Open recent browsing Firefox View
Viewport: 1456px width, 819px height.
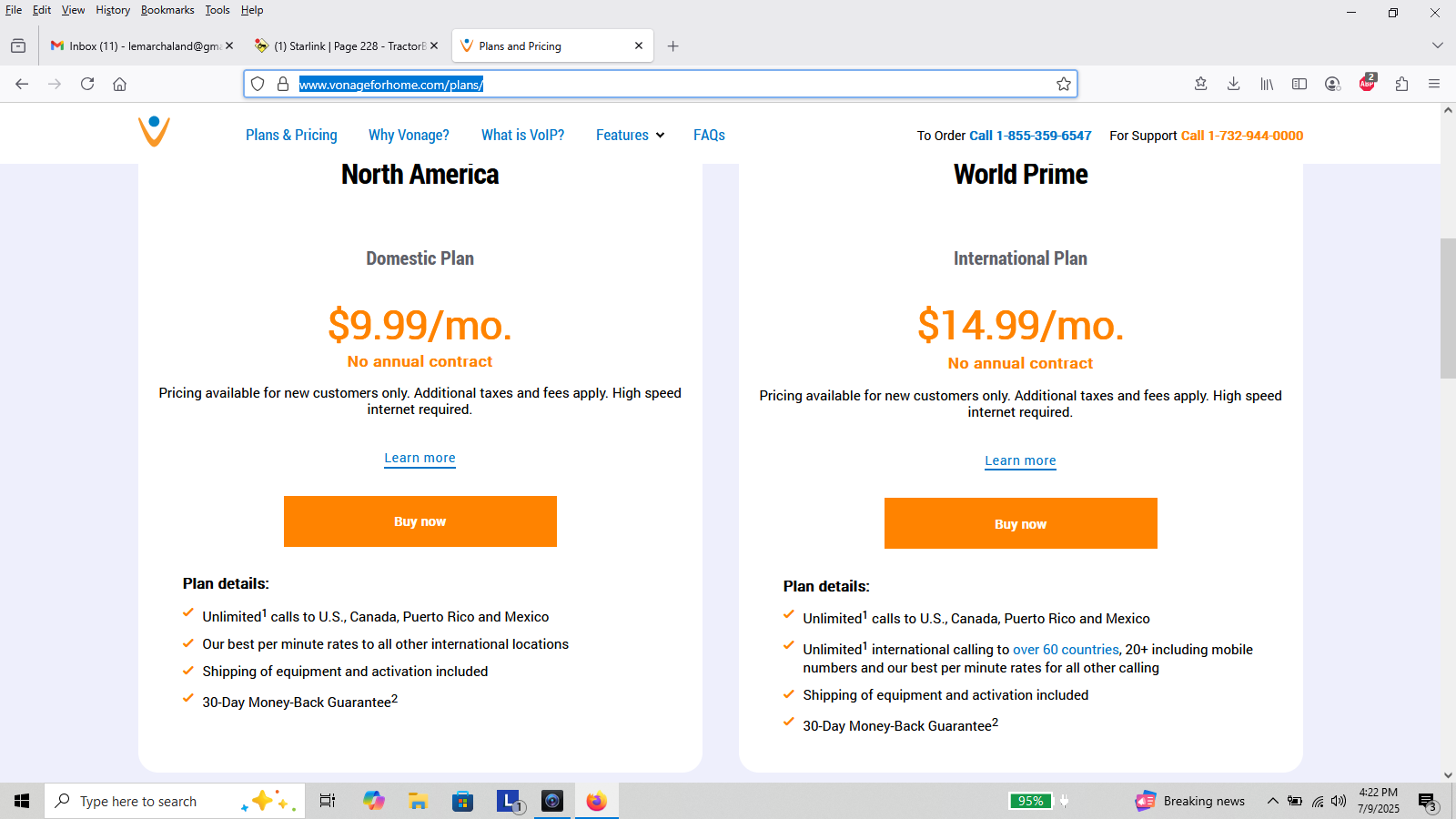(18, 45)
